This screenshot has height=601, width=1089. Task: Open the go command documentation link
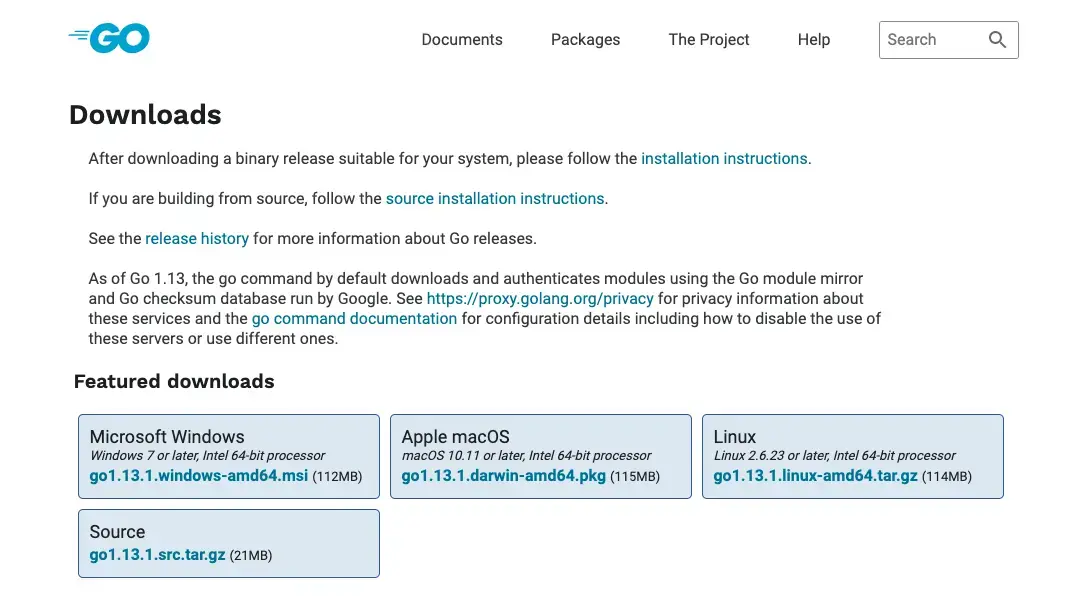click(x=354, y=319)
